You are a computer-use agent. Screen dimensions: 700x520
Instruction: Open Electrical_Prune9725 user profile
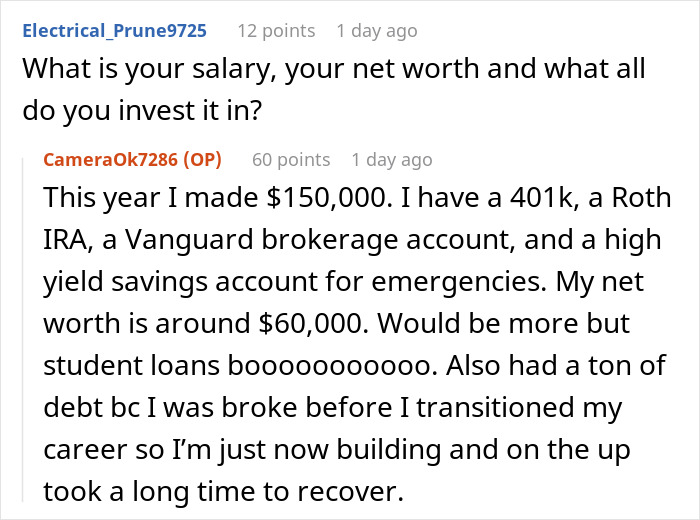tap(114, 31)
